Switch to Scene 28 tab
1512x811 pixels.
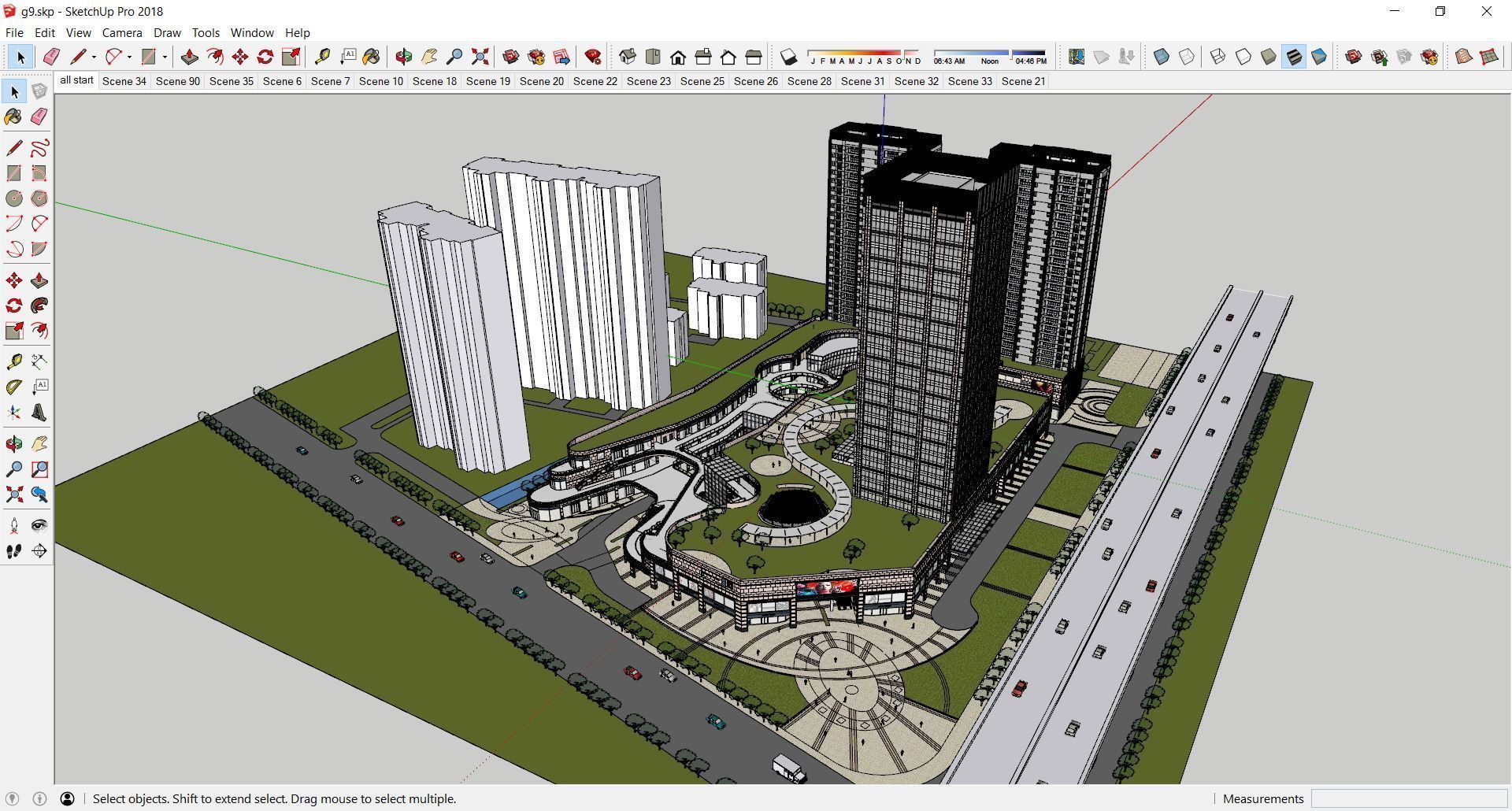(810, 81)
